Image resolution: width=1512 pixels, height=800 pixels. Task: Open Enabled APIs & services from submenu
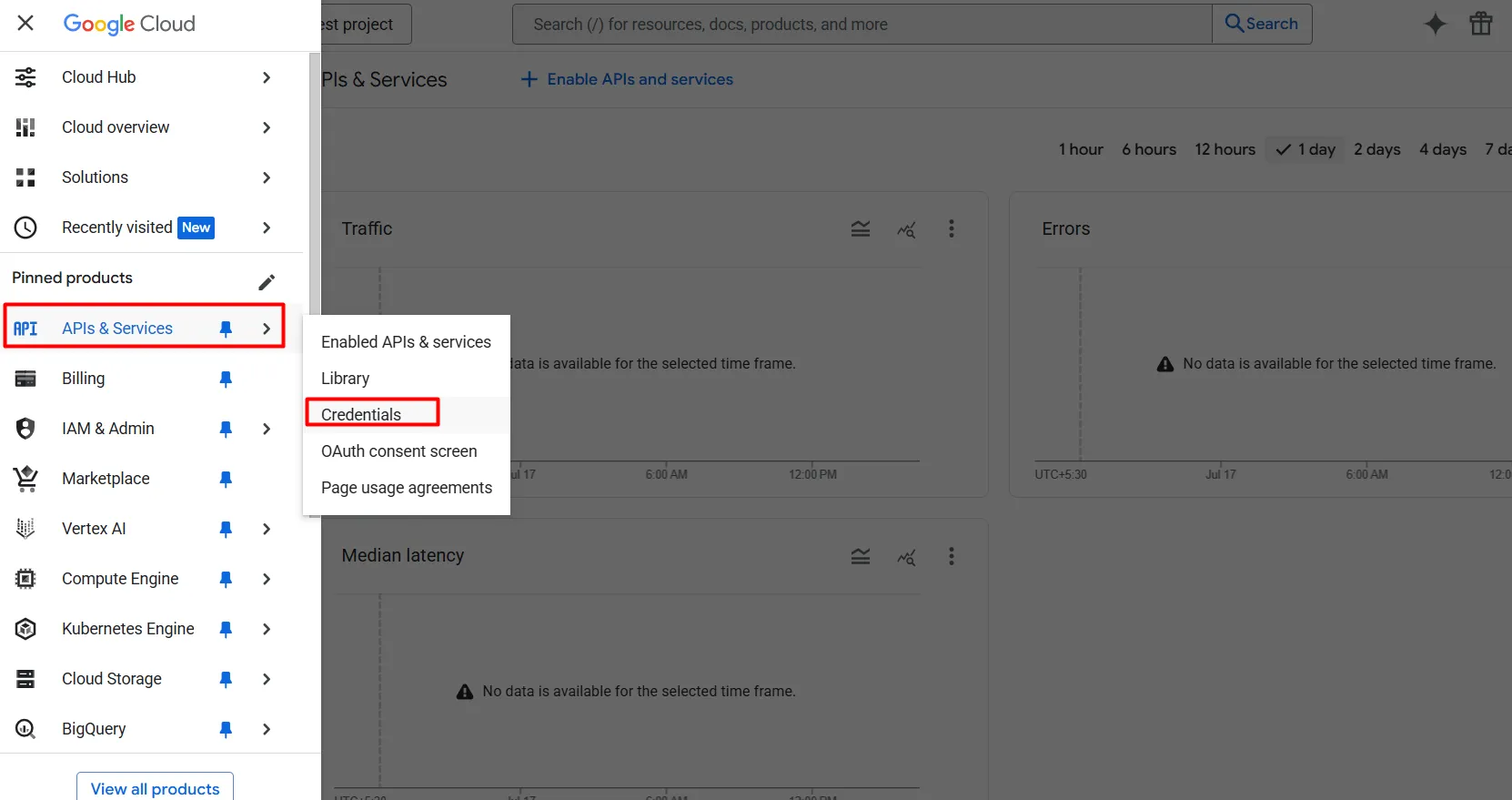coord(406,342)
